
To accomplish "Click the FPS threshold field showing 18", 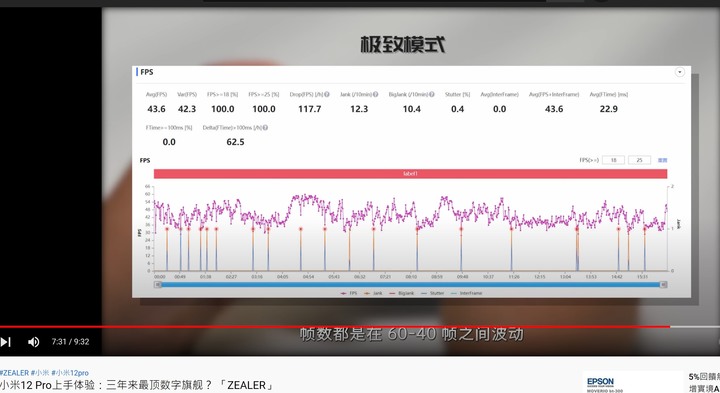I will coord(613,160).
